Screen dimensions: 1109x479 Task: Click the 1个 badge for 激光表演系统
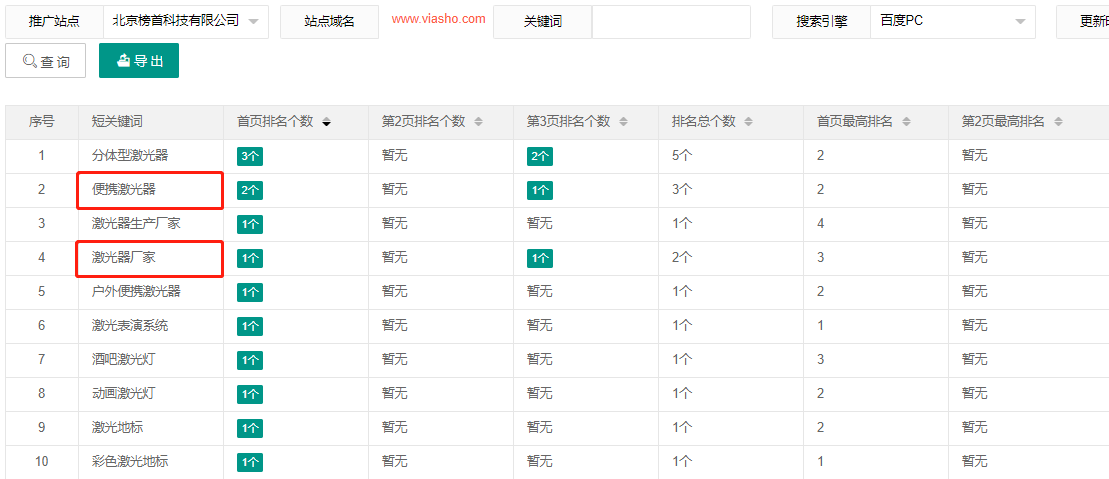(x=250, y=326)
